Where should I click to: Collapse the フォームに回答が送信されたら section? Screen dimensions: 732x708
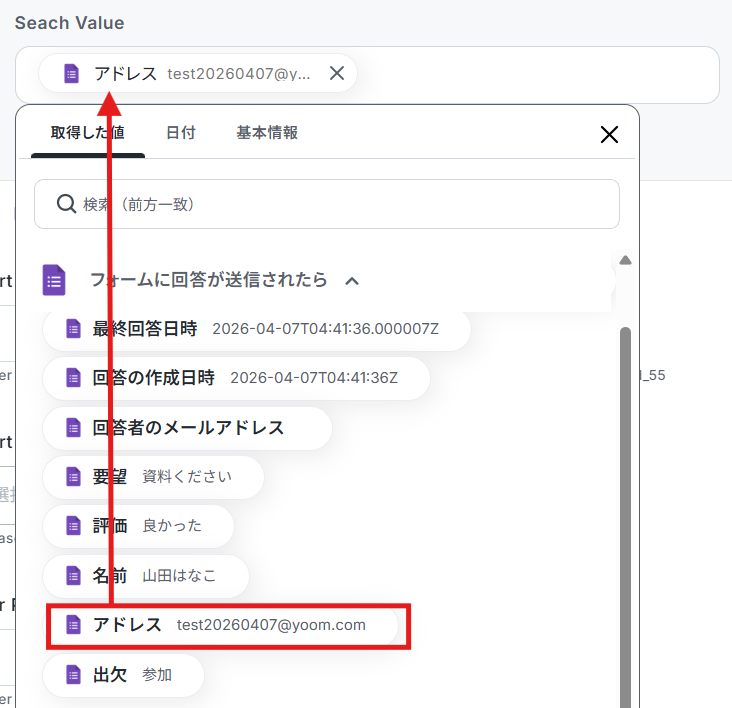pyautogui.click(x=352, y=281)
